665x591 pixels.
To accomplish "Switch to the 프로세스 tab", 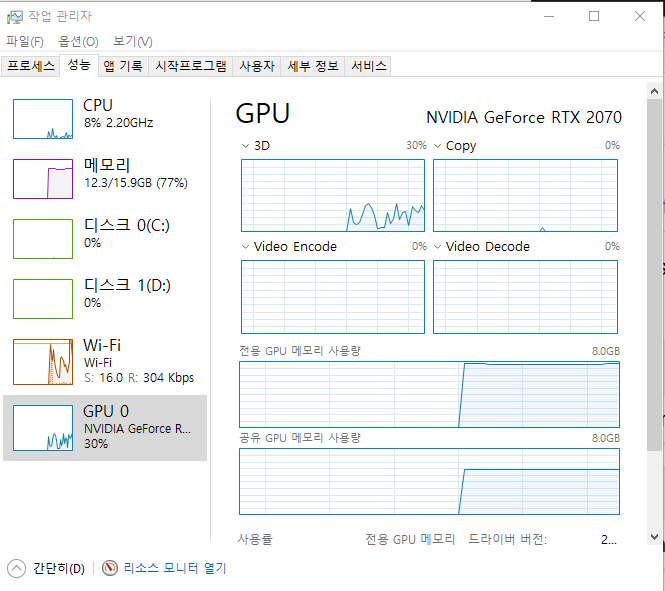I will [31, 66].
